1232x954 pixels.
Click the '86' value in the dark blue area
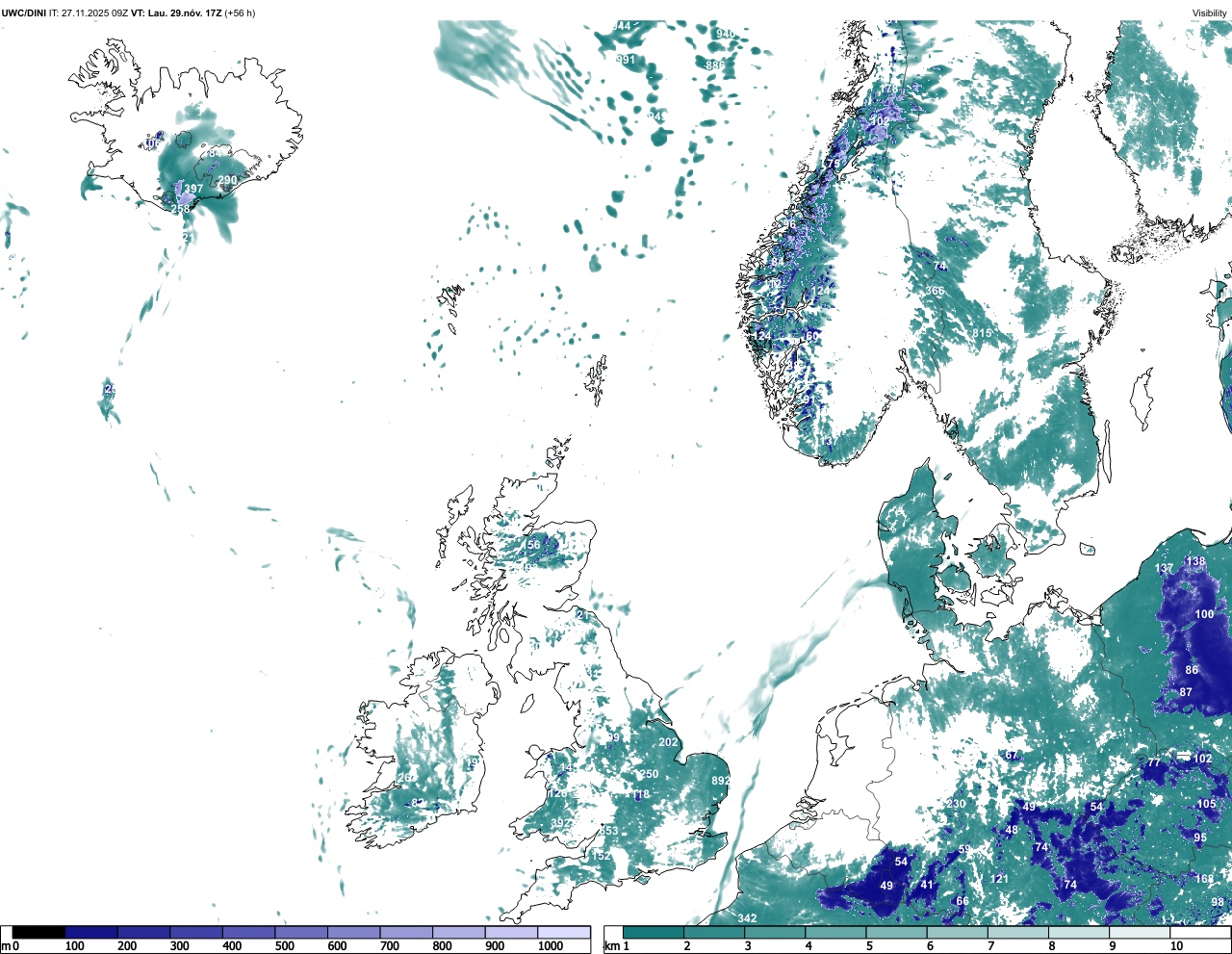[x=1192, y=670]
